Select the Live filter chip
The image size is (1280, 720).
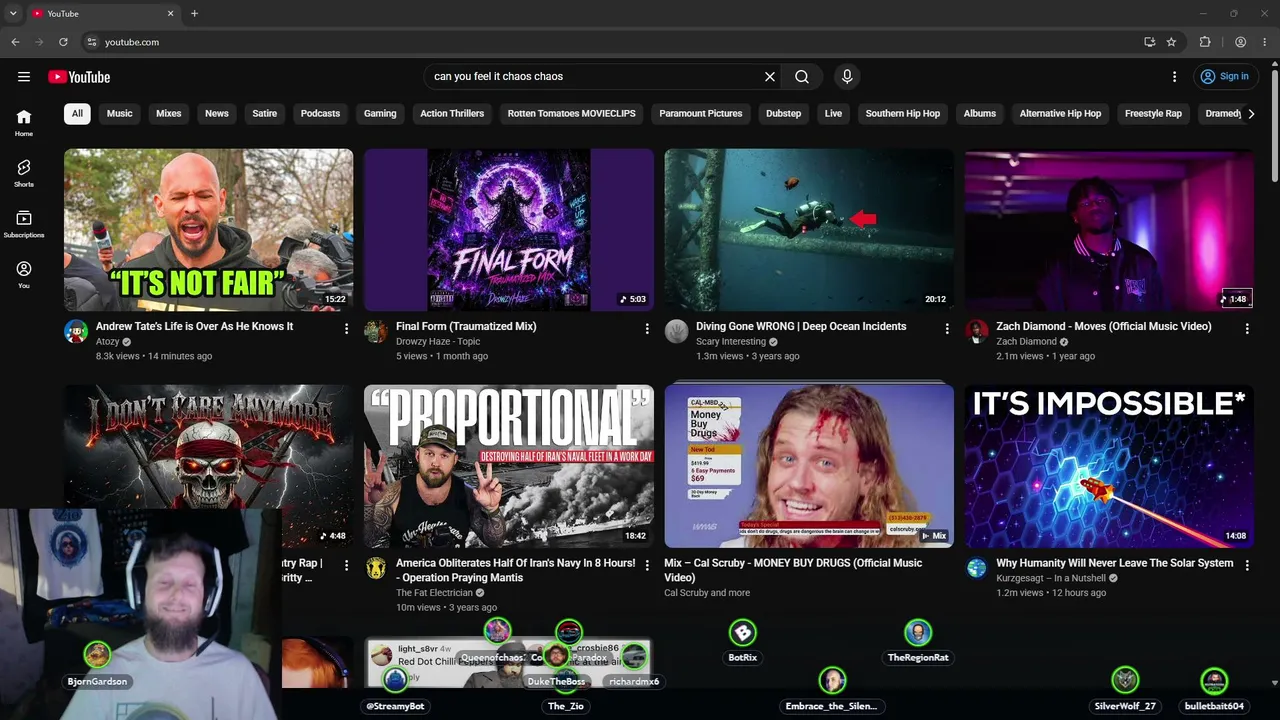[833, 114]
